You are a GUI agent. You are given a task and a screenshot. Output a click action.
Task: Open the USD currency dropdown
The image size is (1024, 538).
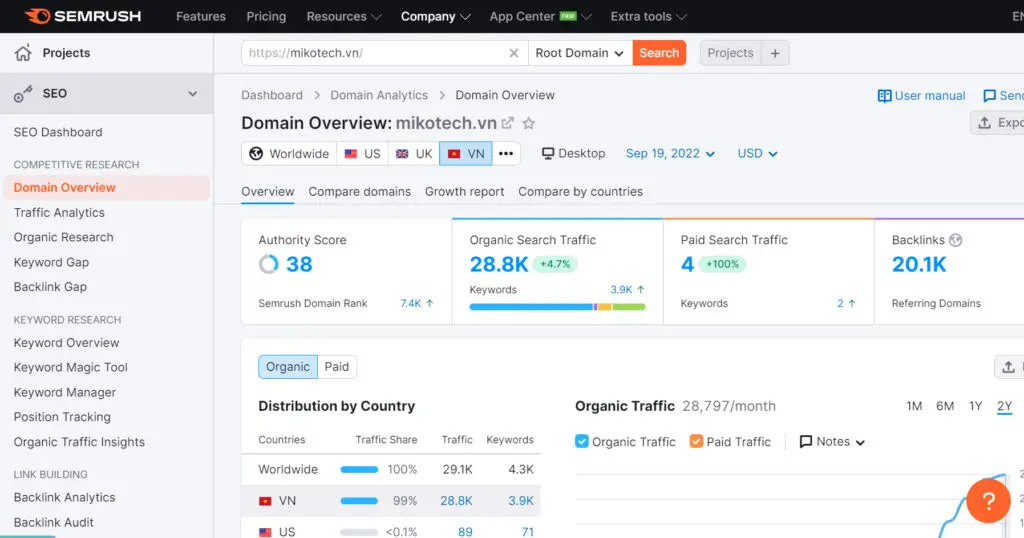[x=757, y=154]
